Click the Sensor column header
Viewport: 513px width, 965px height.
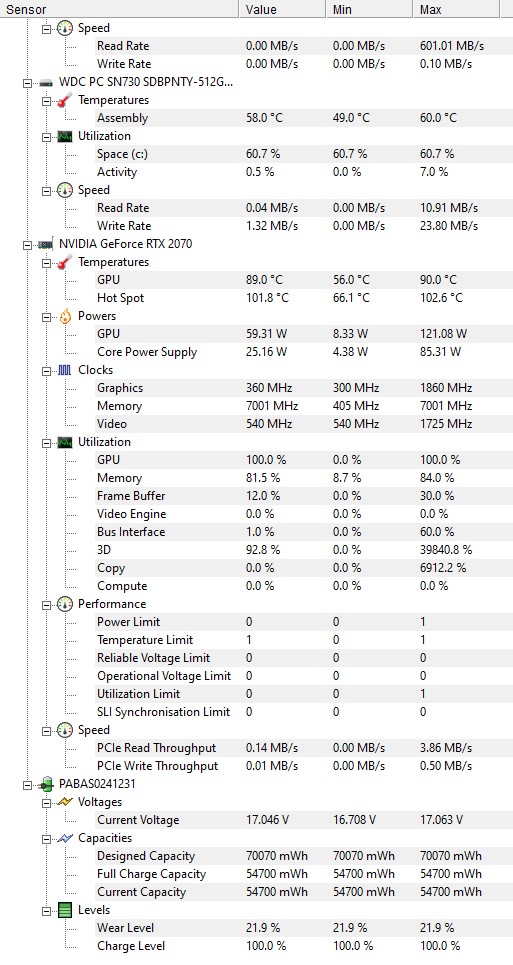pos(119,9)
